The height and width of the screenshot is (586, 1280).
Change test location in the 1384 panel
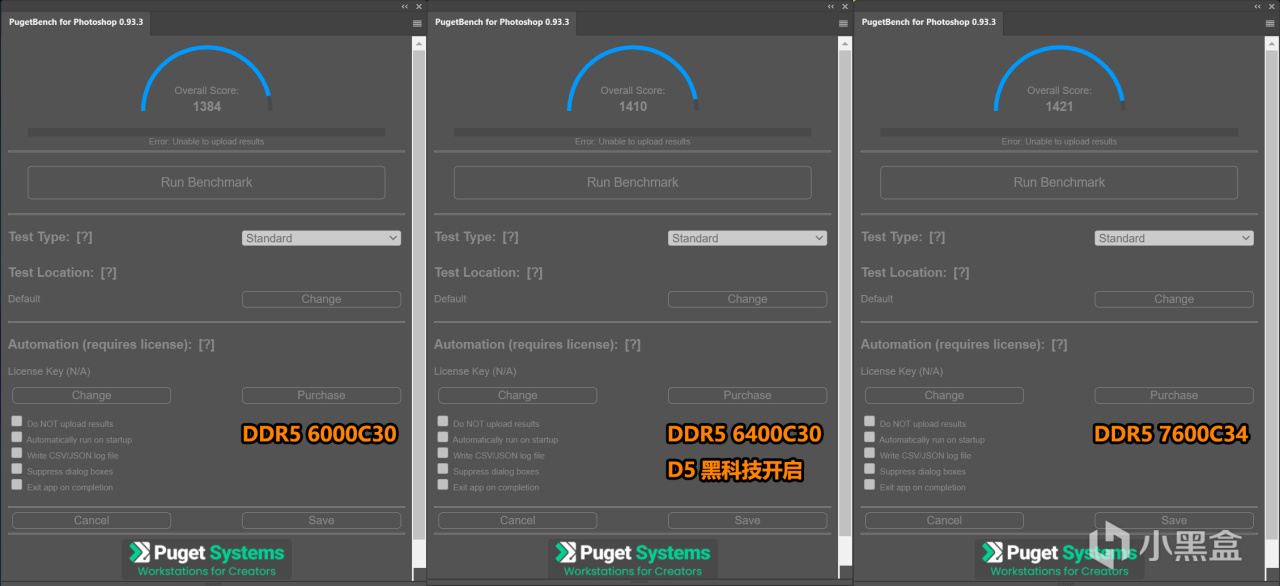321,299
